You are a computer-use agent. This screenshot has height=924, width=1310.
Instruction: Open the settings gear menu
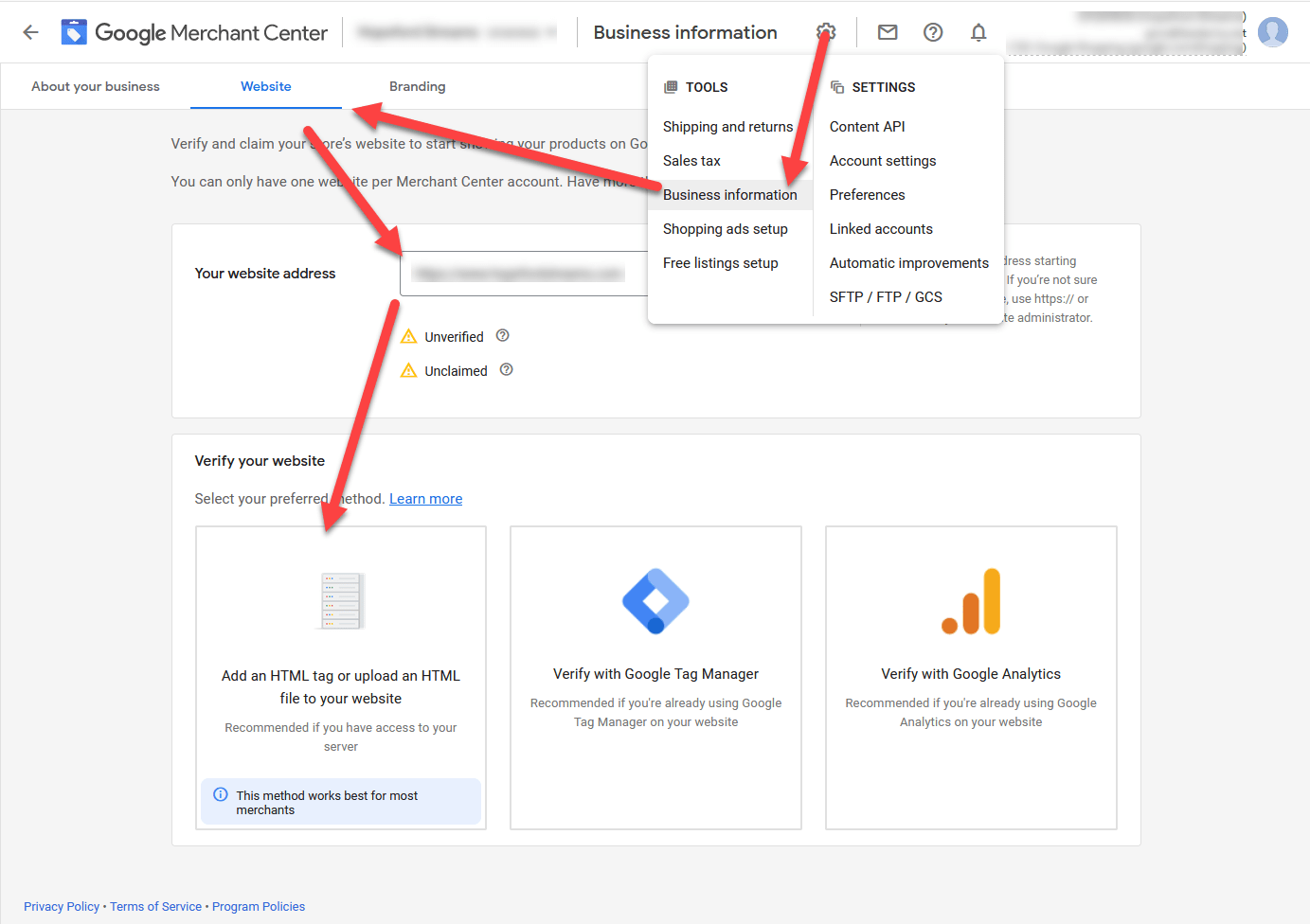[x=825, y=31]
